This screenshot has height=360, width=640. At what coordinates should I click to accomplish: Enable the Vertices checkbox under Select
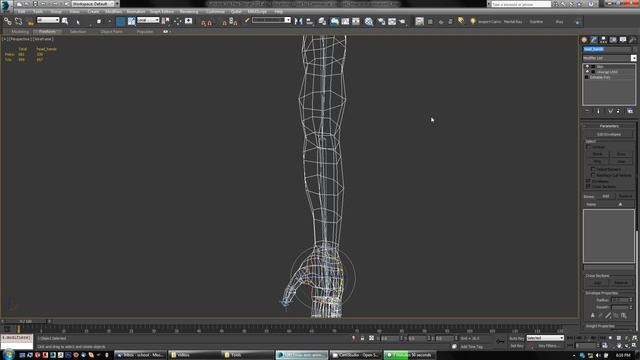(588, 147)
